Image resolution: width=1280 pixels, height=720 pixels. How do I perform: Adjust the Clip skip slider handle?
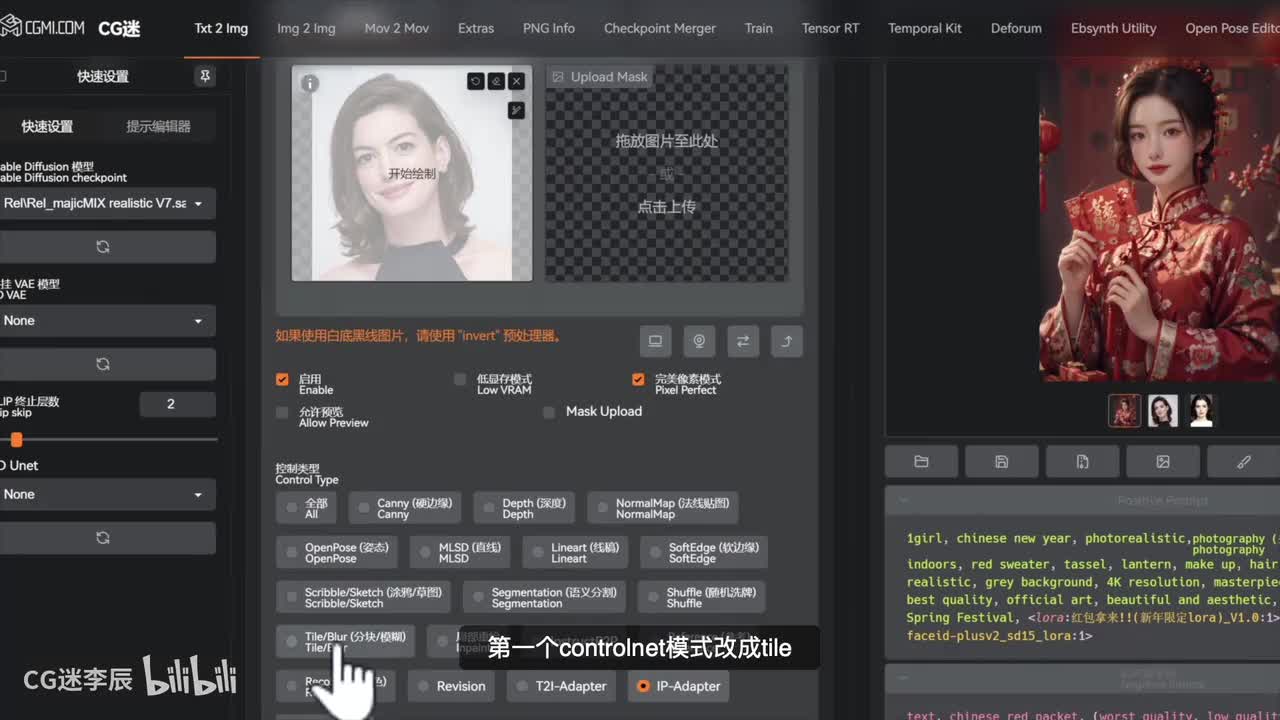[x=16, y=439]
